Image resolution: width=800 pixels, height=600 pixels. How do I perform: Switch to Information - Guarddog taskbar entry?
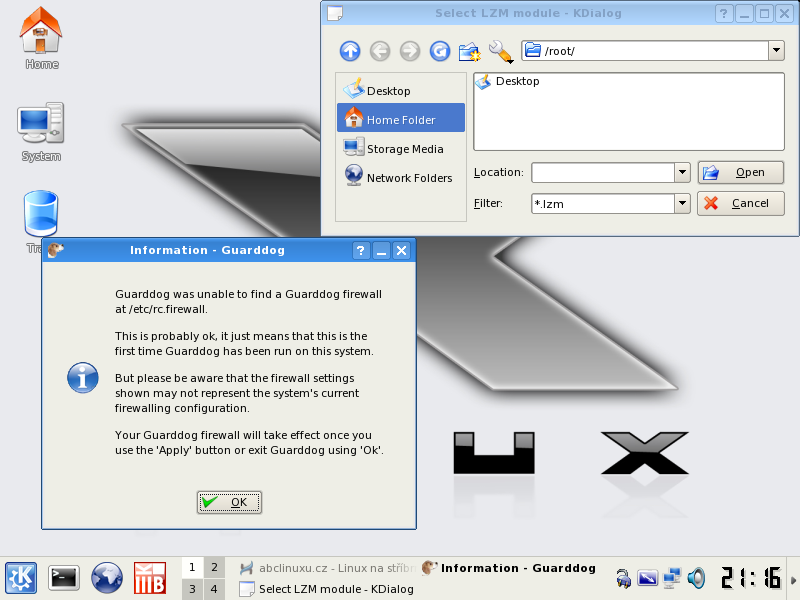click(x=510, y=568)
